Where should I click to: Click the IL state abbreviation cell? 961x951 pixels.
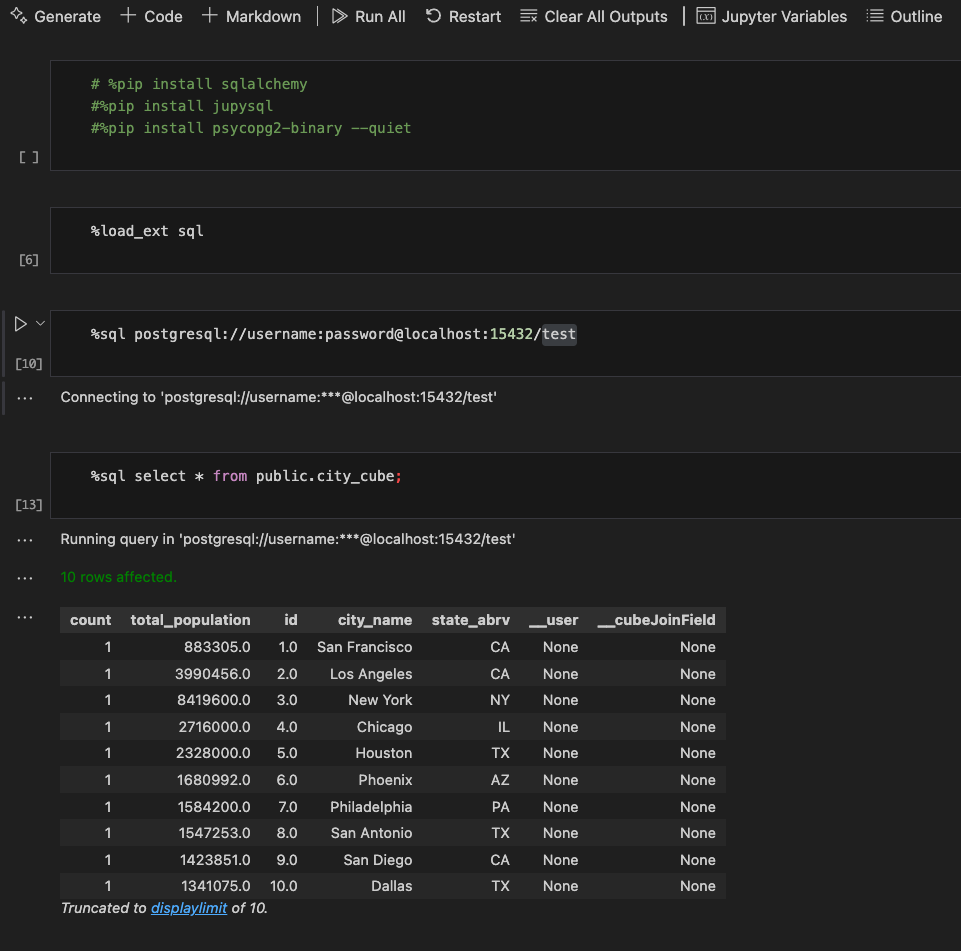click(503, 727)
